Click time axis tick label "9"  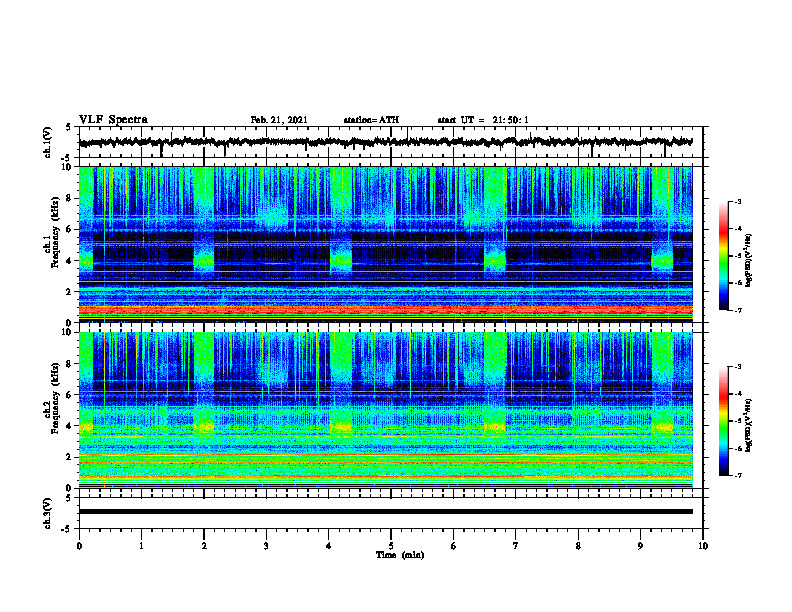tap(640, 546)
